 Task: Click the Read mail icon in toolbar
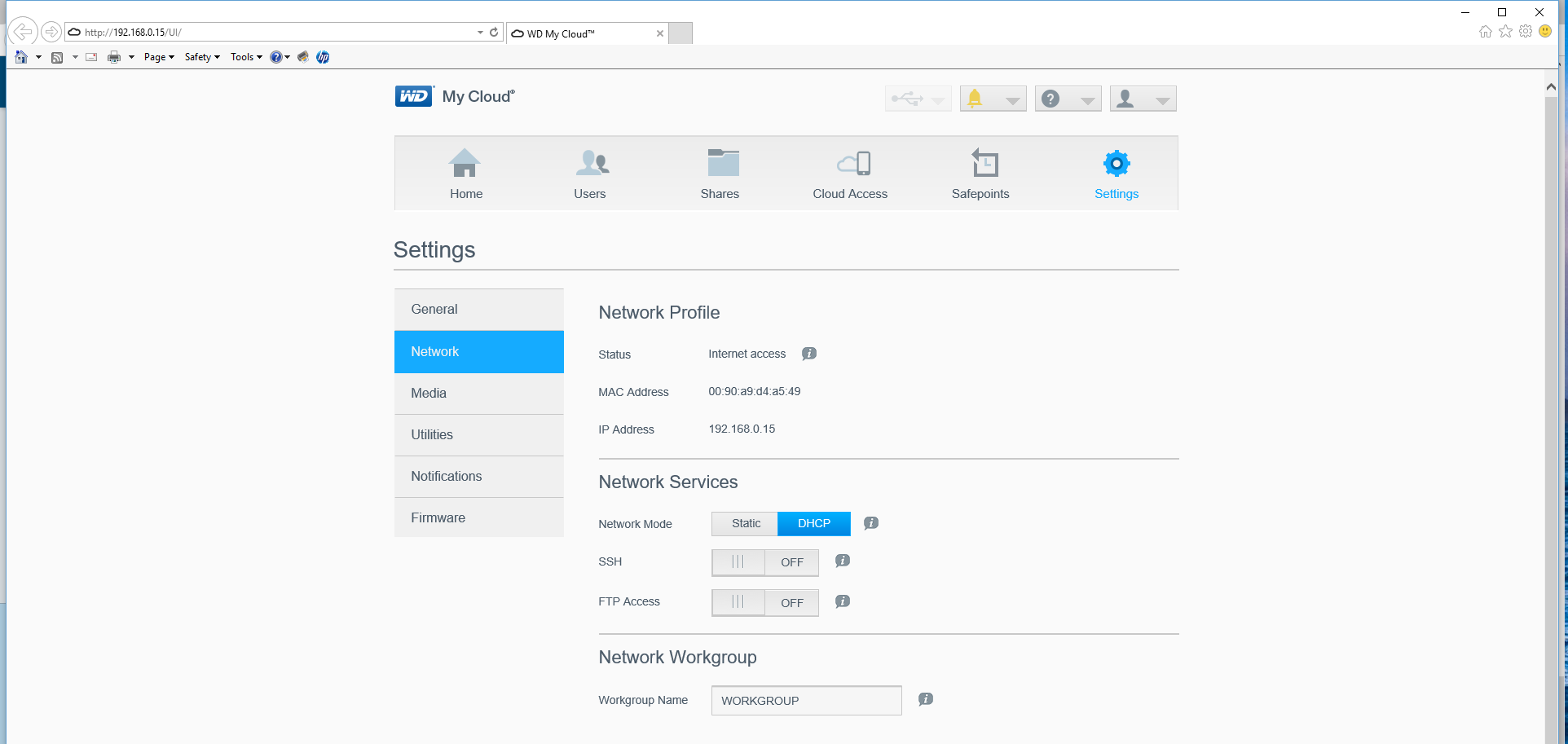click(x=91, y=57)
